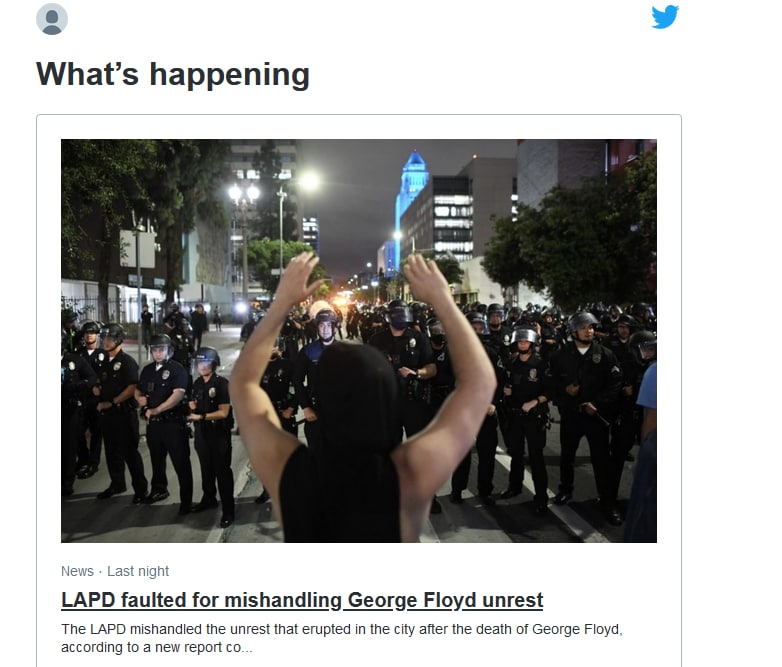Viewport: 782px width, 667px height.
Task: Click the word mishandling in the headline
Action: (x=283, y=600)
